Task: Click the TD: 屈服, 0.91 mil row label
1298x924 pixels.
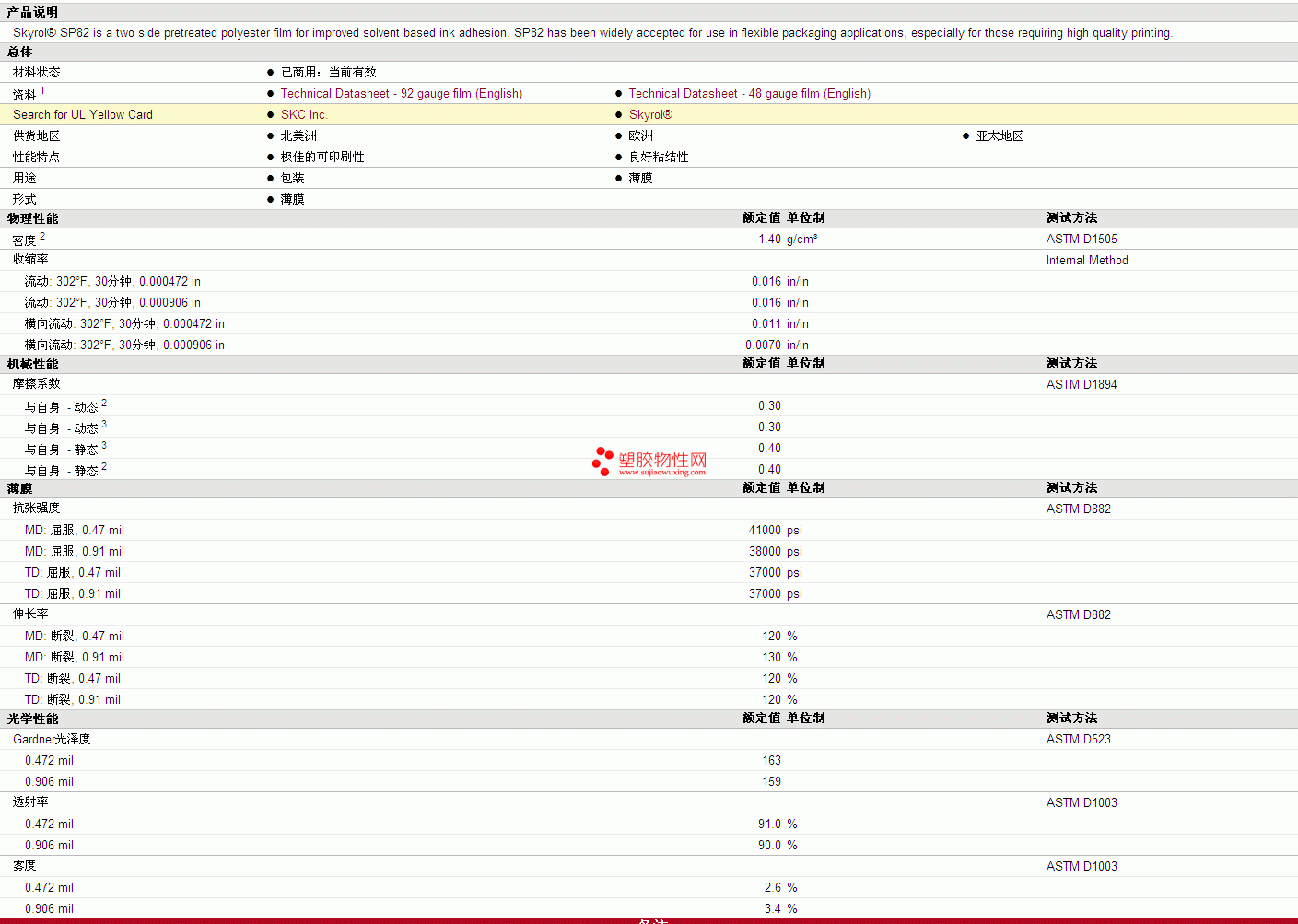Action: pos(73,593)
